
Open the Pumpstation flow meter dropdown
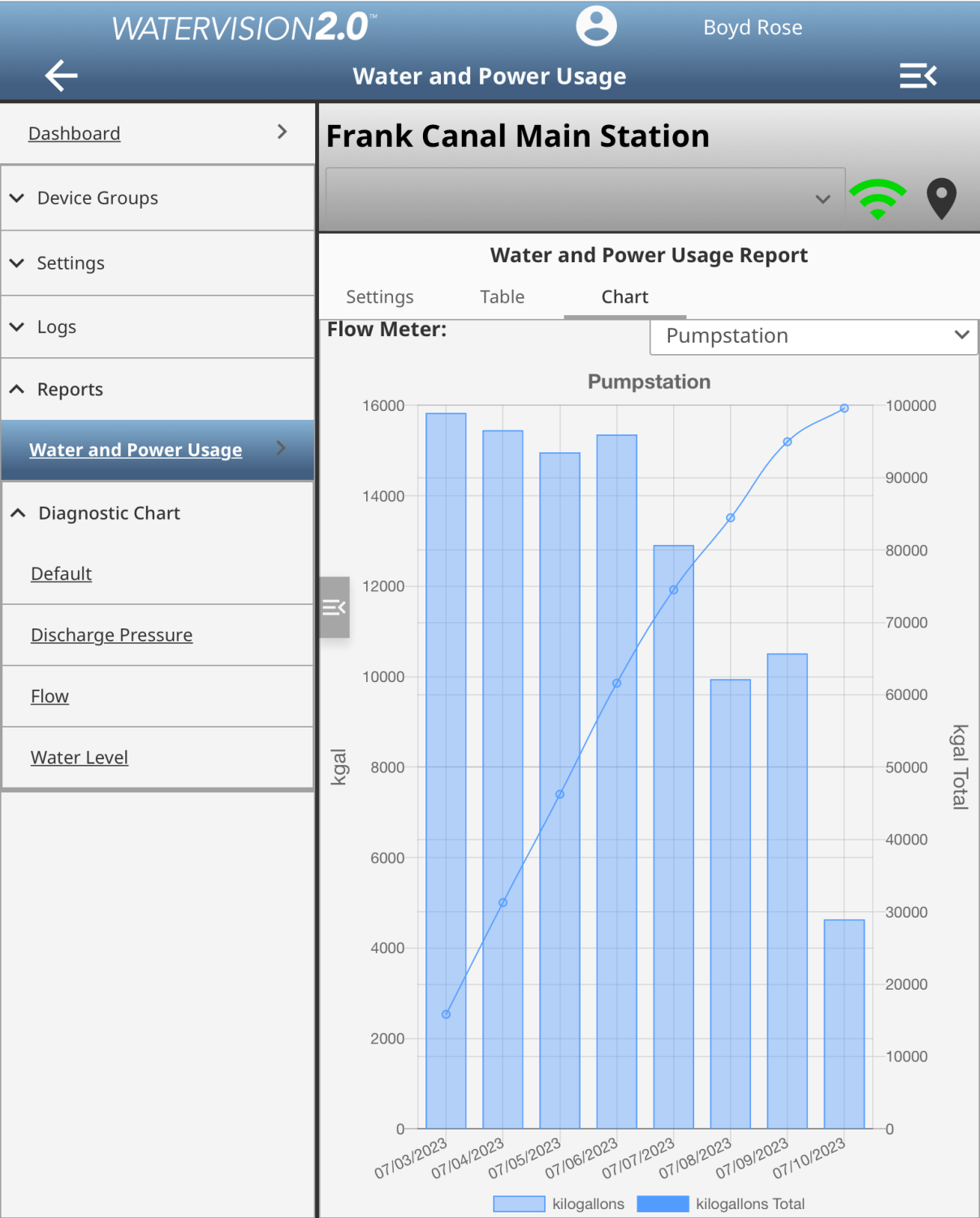(813, 336)
